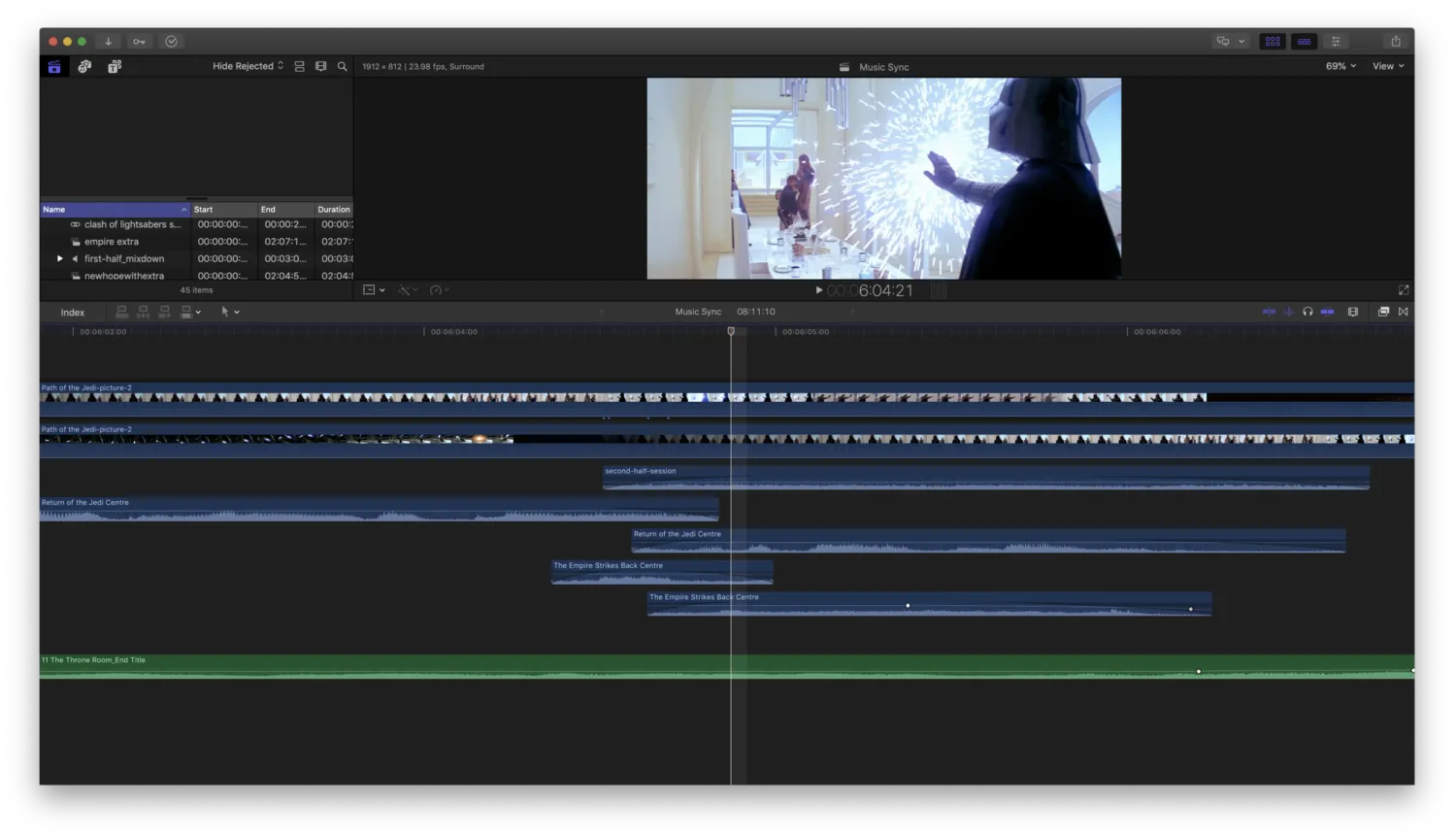The image size is (1456, 837).
Task: Select the second-half-session audio clip
Action: (x=986, y=478)
